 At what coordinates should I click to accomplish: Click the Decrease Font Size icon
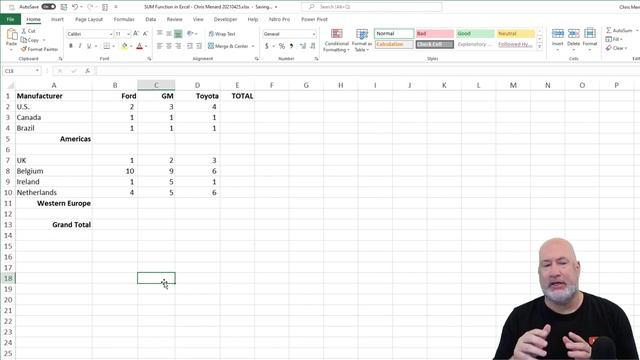click(145, 34)
